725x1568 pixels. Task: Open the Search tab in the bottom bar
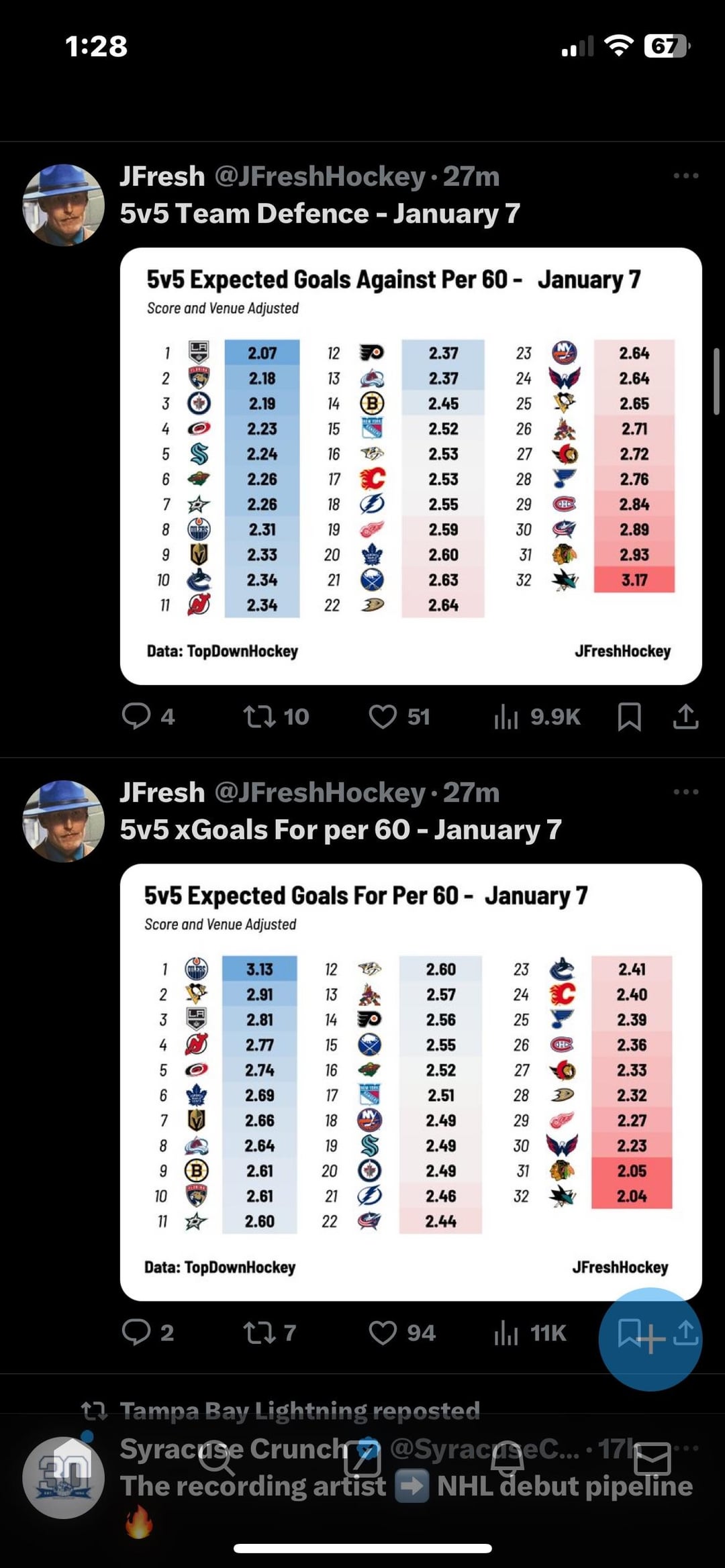[x=216, y=1458]
